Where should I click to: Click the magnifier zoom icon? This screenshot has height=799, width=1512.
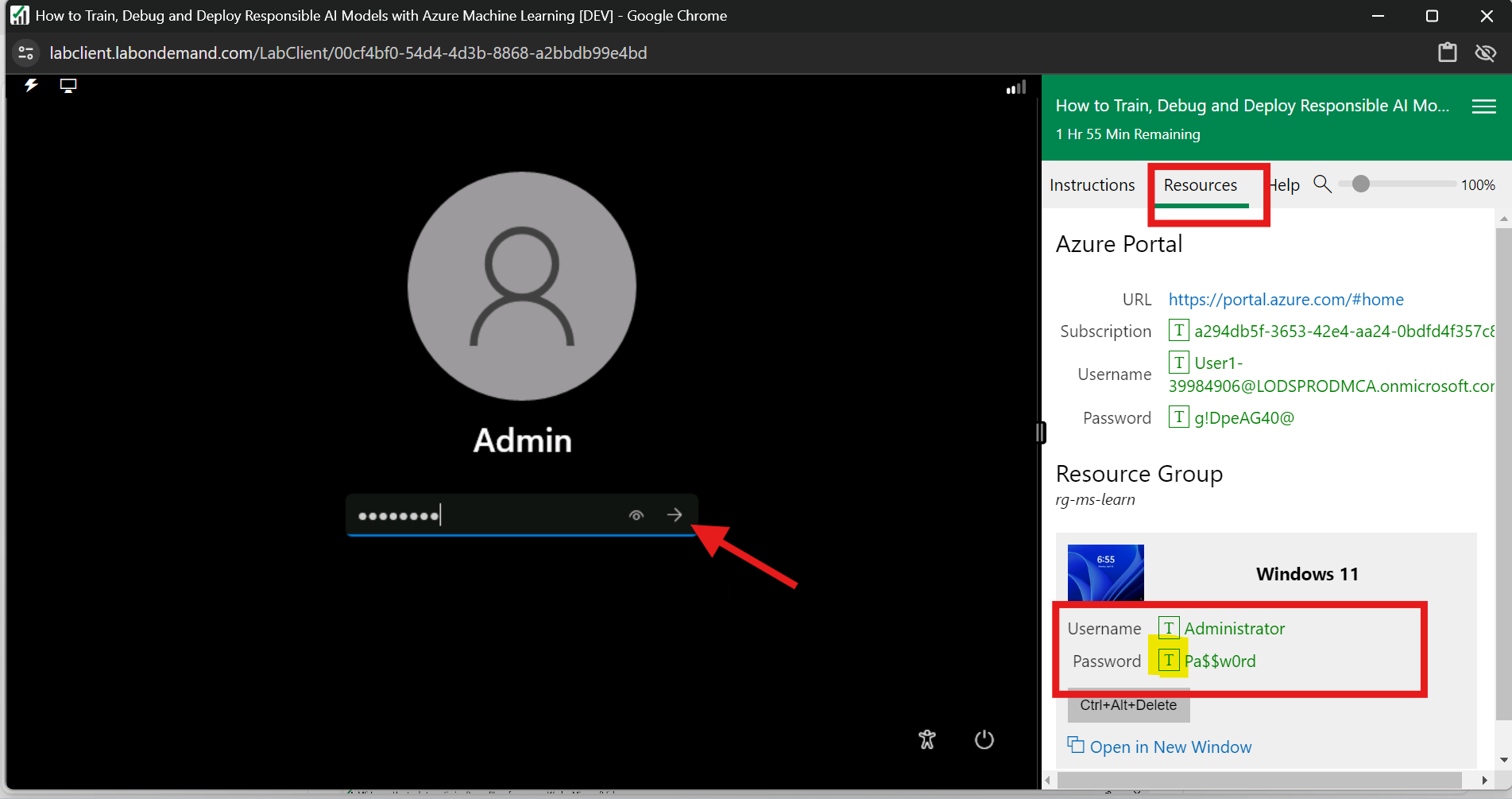point(1322,184)
